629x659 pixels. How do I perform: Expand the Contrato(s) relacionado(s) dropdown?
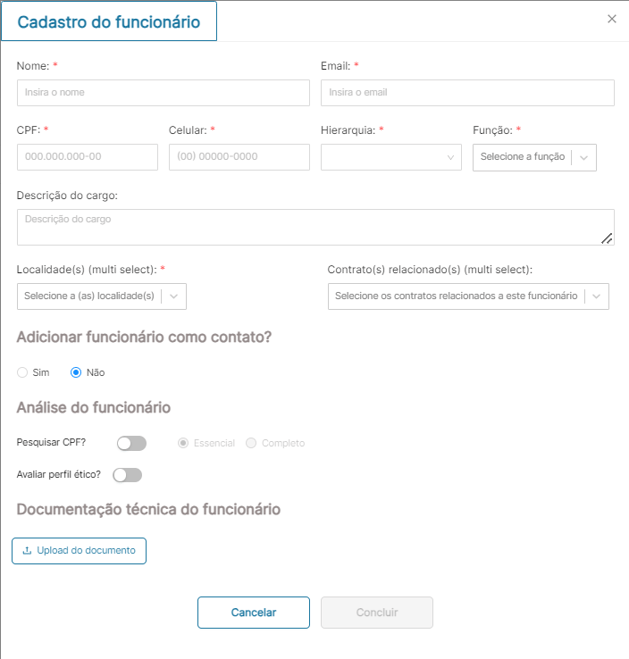click(468, 296)
